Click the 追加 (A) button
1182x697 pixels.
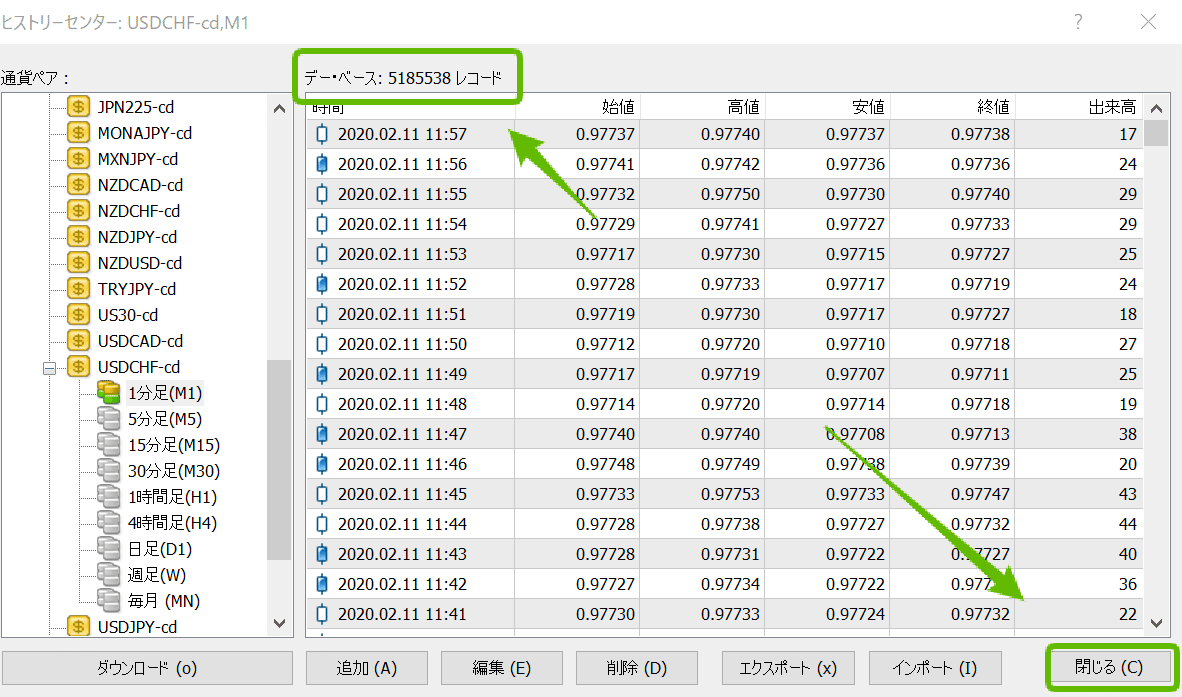click(366, 668)
